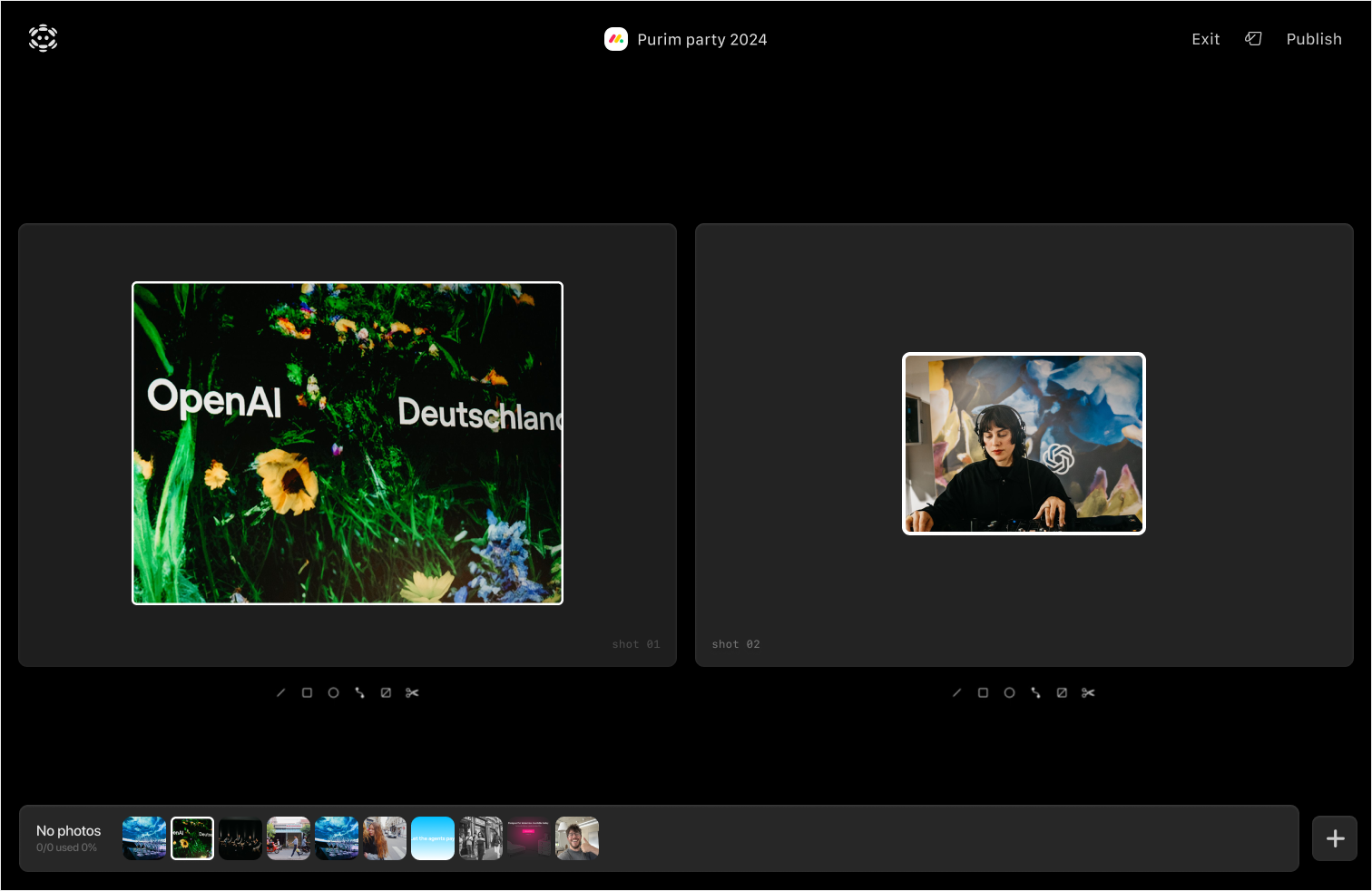Open the app logo in top-left corner

44,38
